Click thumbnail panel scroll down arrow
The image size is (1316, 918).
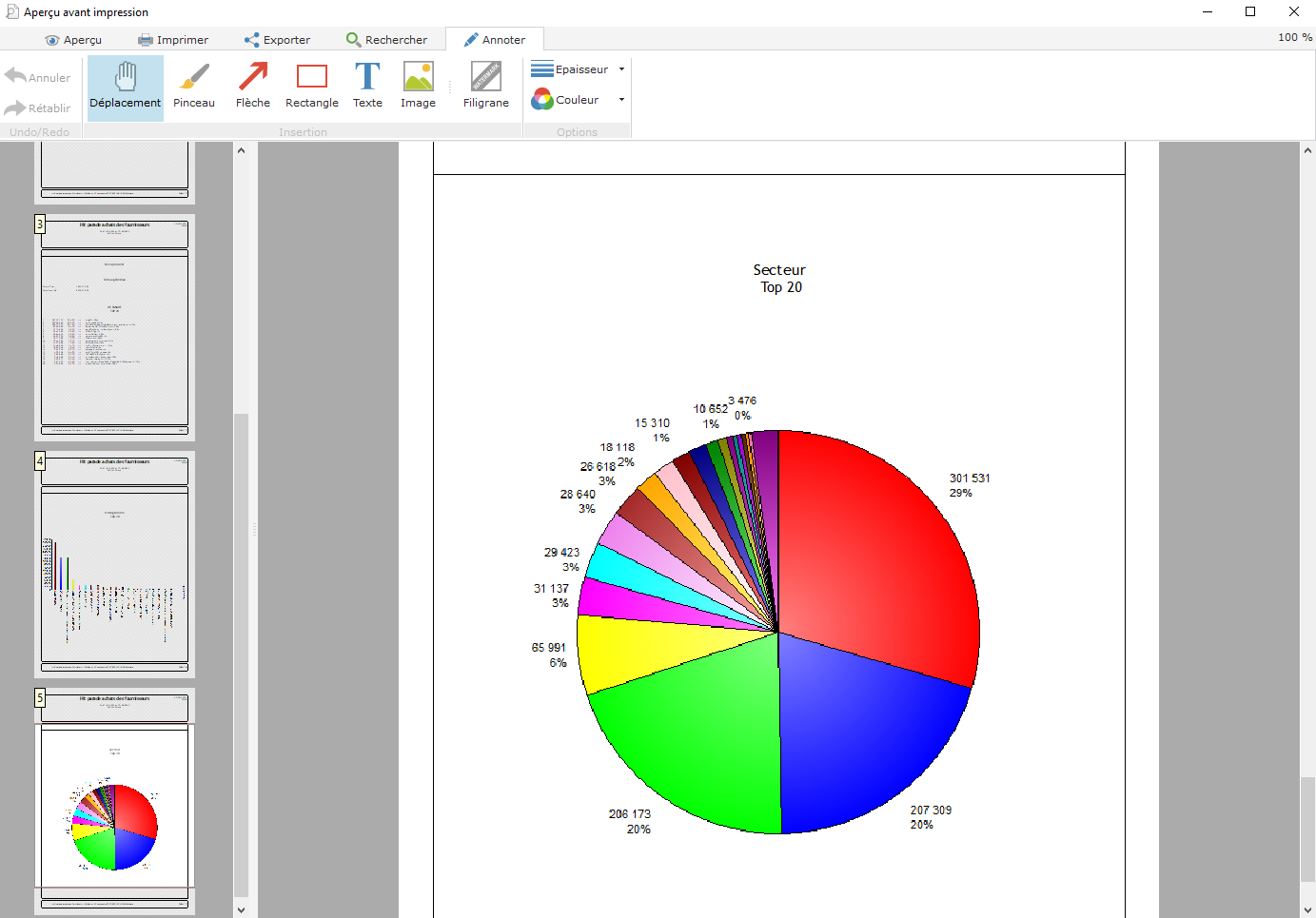point(241,909)
